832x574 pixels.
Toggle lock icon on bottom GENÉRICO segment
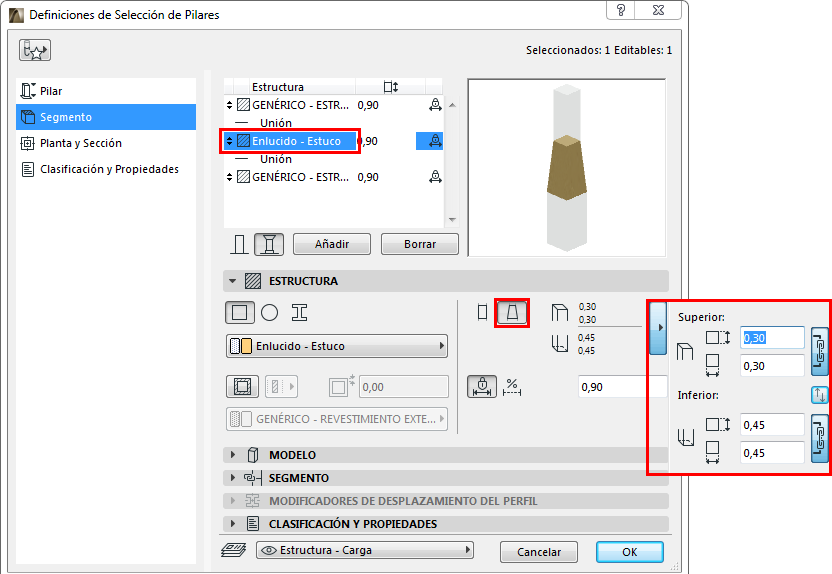(435, 177)
